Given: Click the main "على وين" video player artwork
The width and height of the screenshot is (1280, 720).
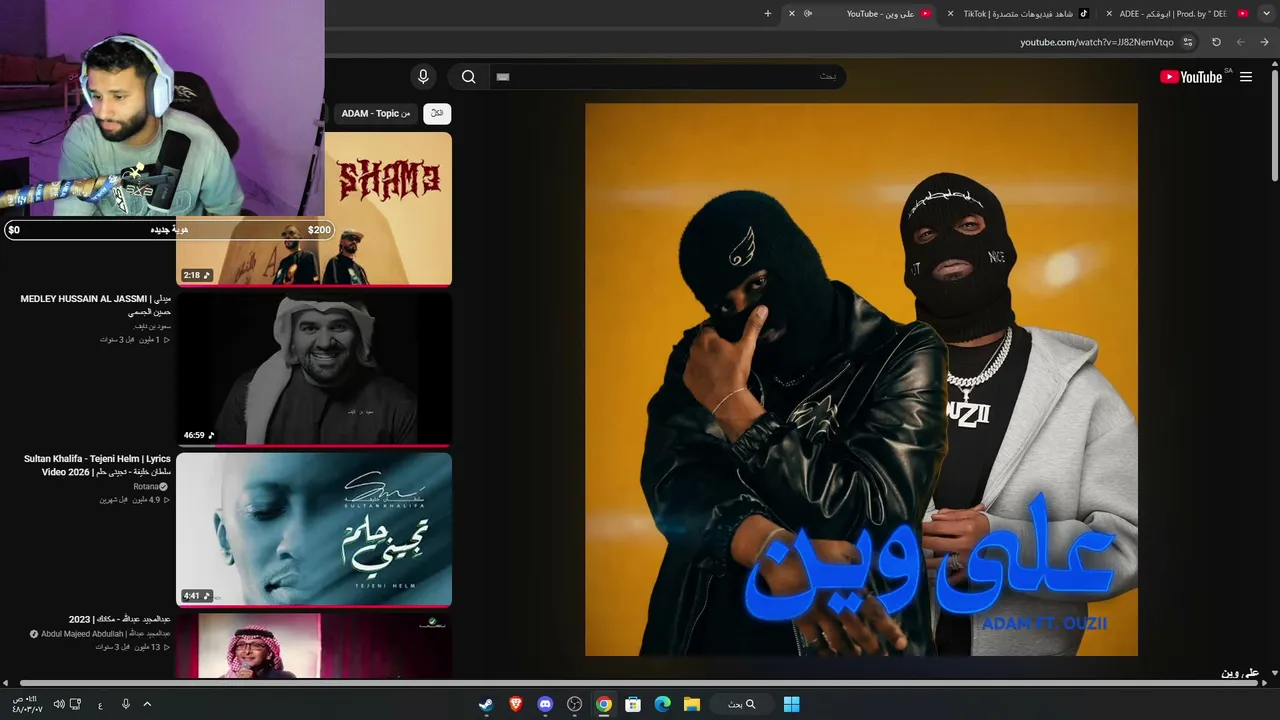Looking at the screenshot, I should coord(861,380).
